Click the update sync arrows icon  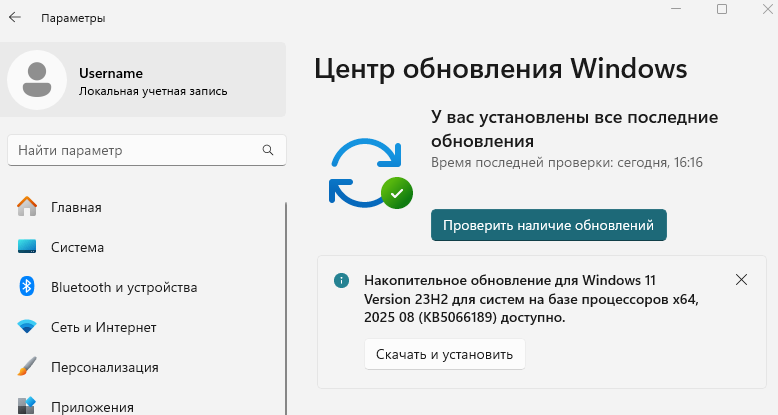coord(370,173)
